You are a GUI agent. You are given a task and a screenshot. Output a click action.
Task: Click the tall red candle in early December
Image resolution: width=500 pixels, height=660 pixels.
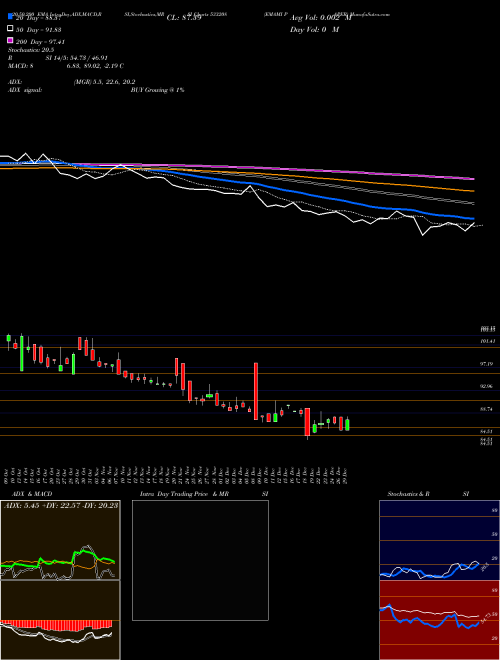[x=256, y=391]
